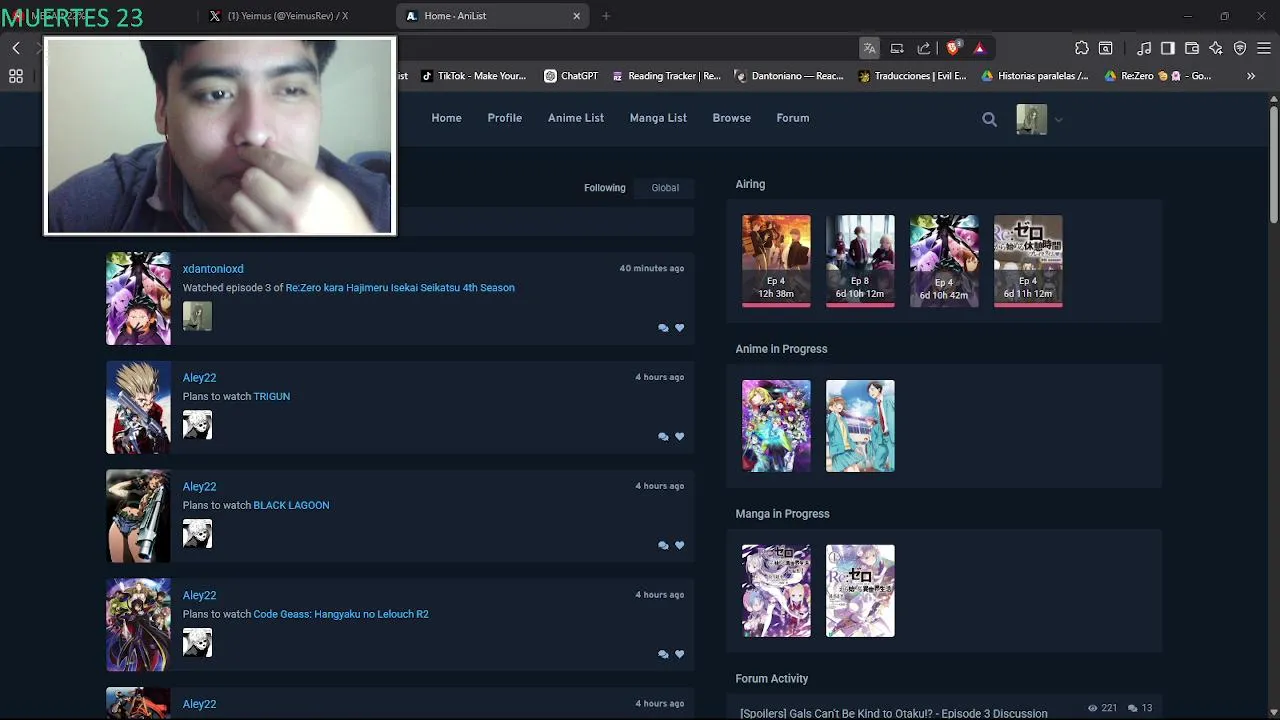This screenshot has width=1280, height=720.
Task: Expand profile dropdown chevron beside avatar
Action: 1058,120
